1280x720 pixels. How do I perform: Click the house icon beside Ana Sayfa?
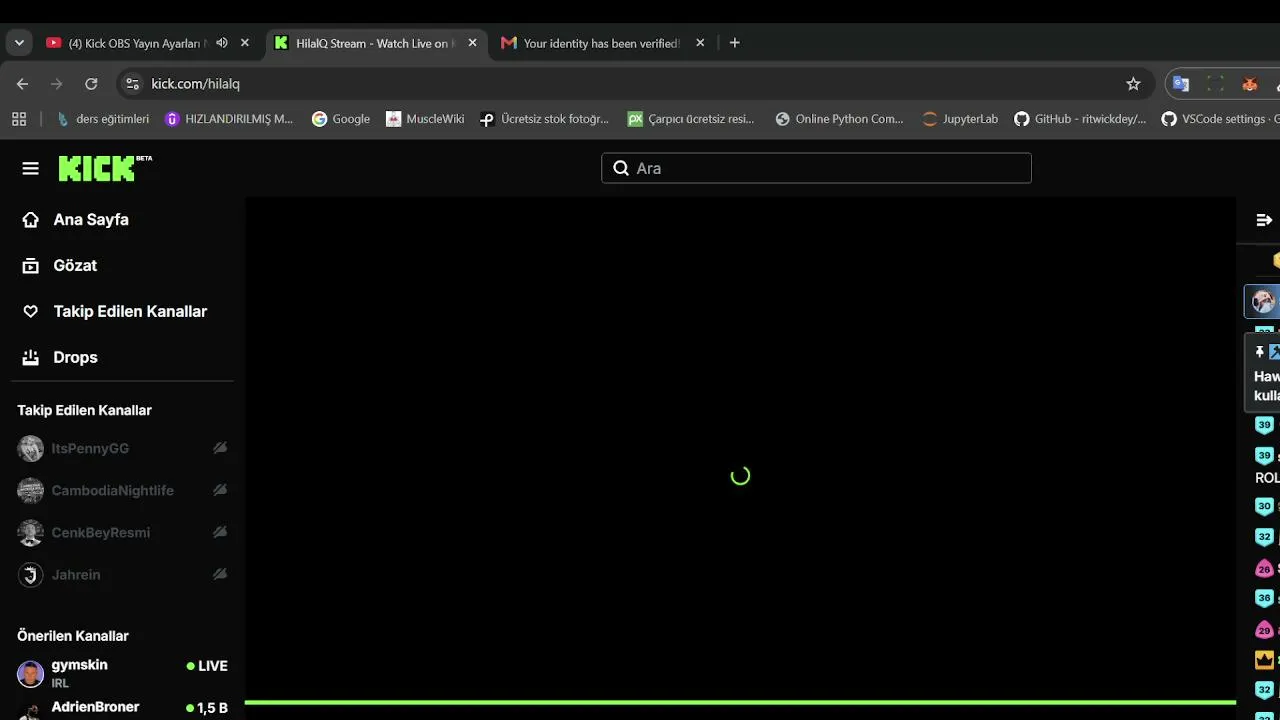click(x=31, y=219)
